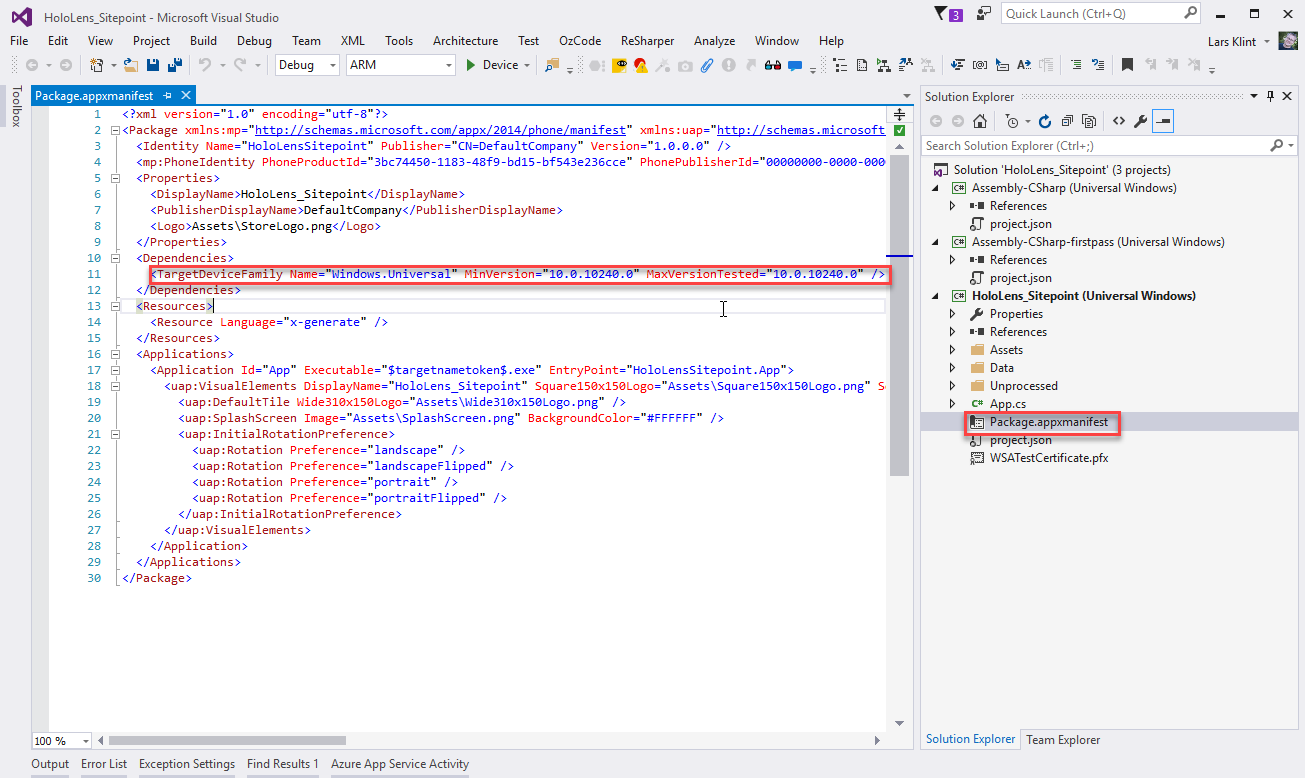Start debugging with green play Device button
Viewport: 1305px width, 778px height.
tap(499, 65)
